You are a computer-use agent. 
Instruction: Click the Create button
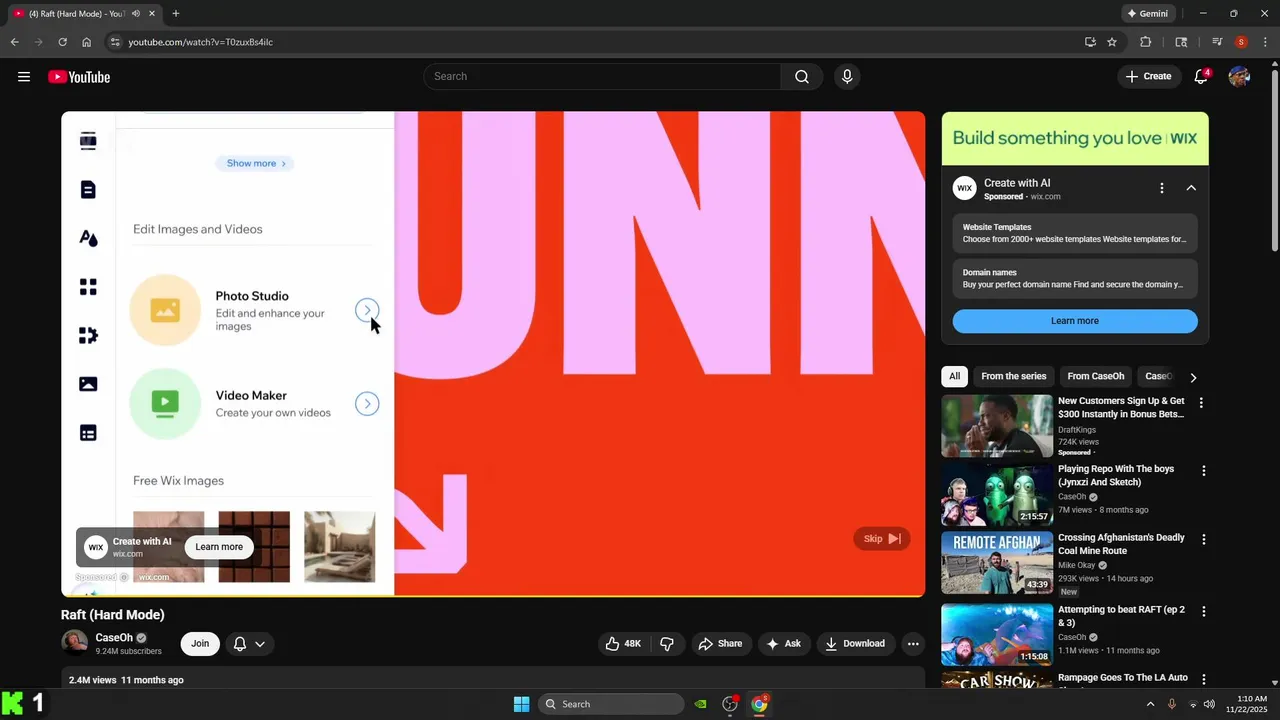1148,77
